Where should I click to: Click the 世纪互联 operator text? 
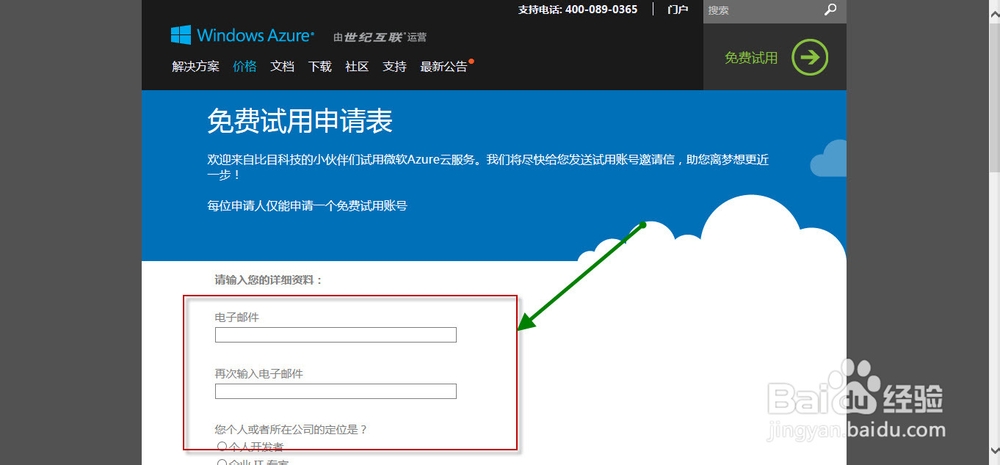point(373,37)
